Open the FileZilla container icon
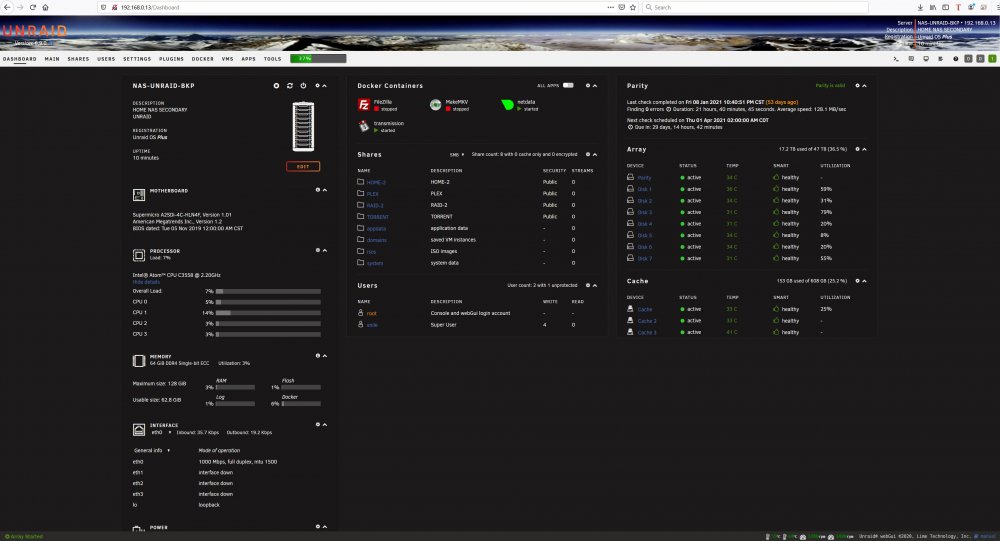 364,105
